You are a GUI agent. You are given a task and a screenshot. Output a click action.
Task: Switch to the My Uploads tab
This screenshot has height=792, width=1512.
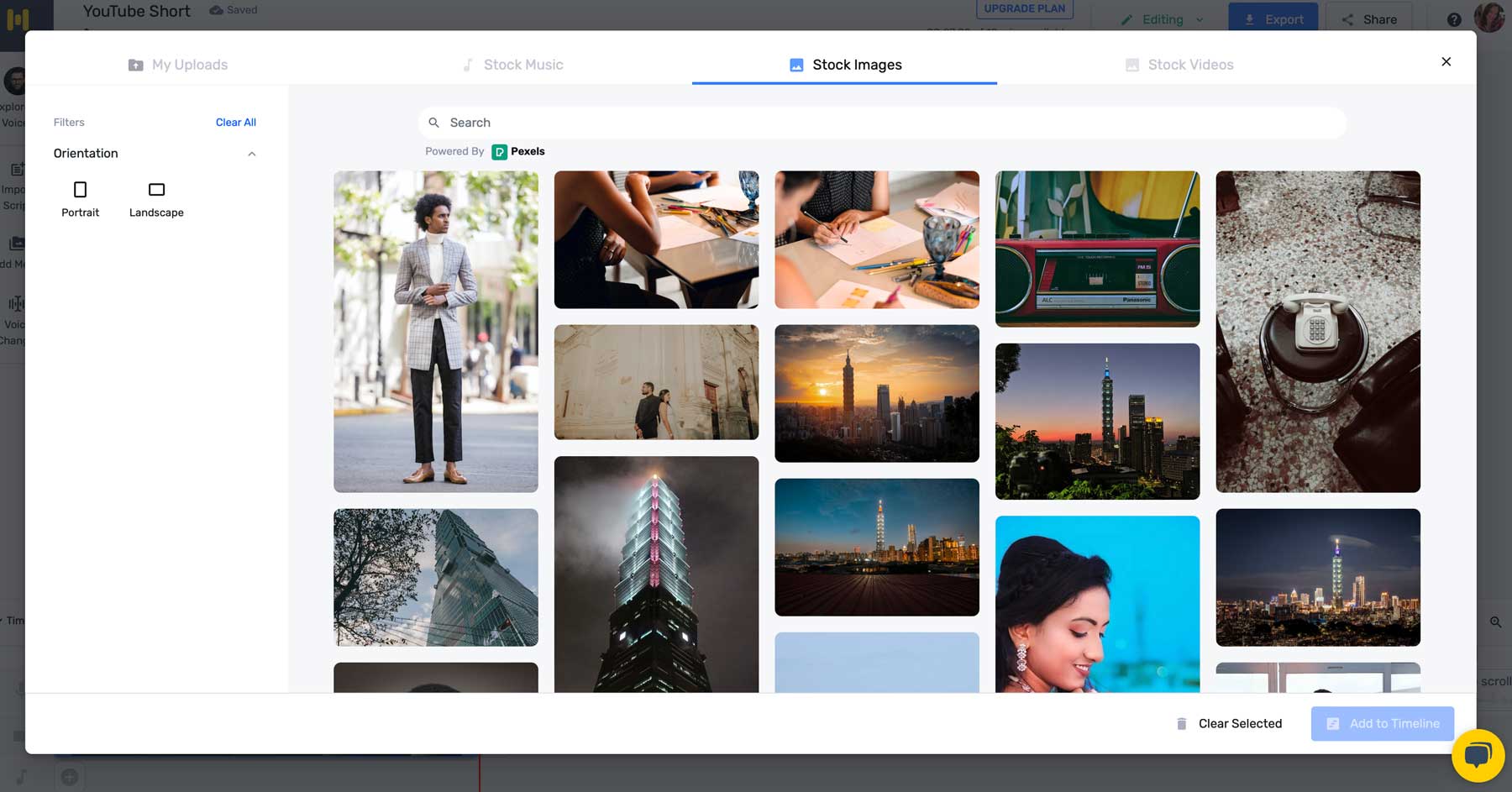(x=178, y=65)
